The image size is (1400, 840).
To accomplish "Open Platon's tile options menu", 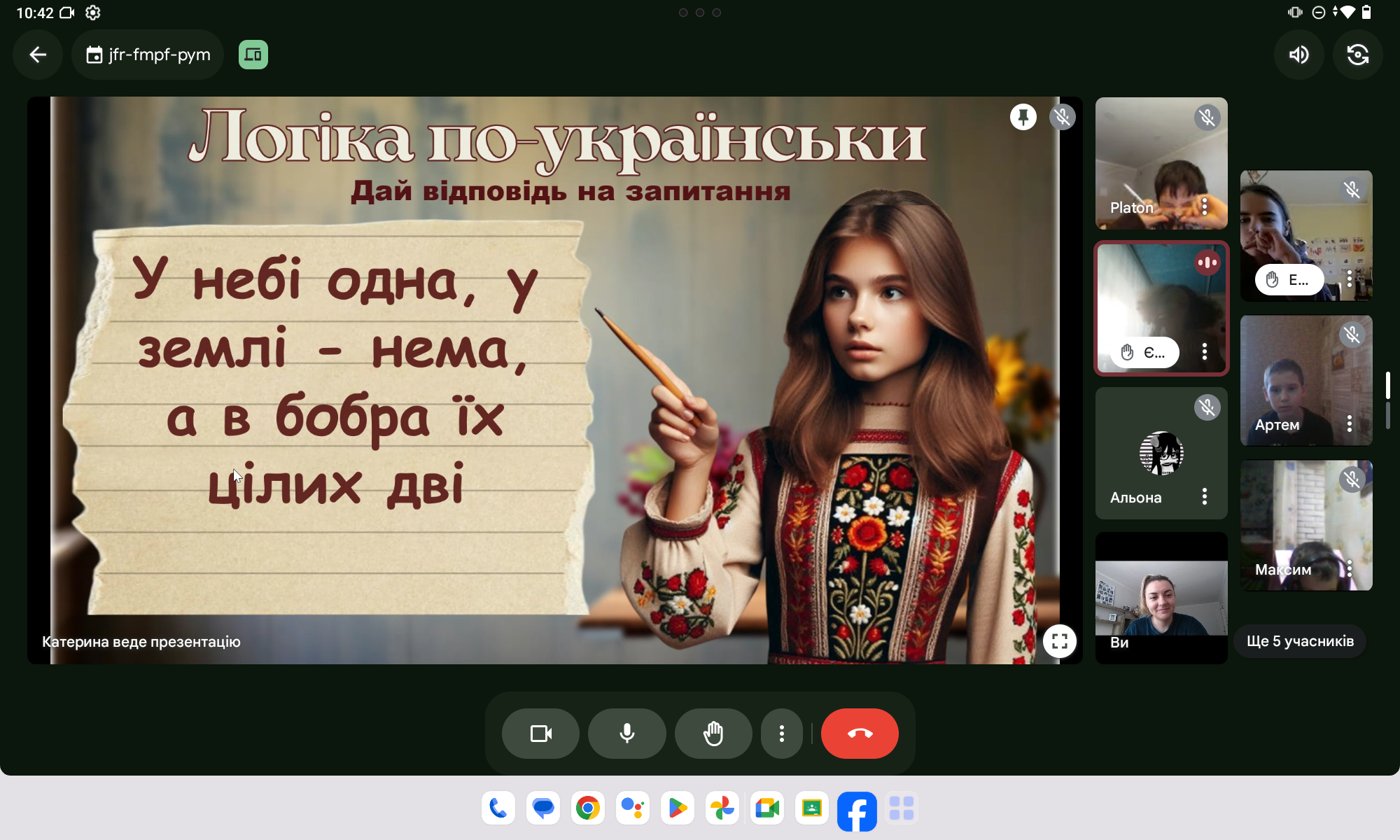I will 1204,206.
